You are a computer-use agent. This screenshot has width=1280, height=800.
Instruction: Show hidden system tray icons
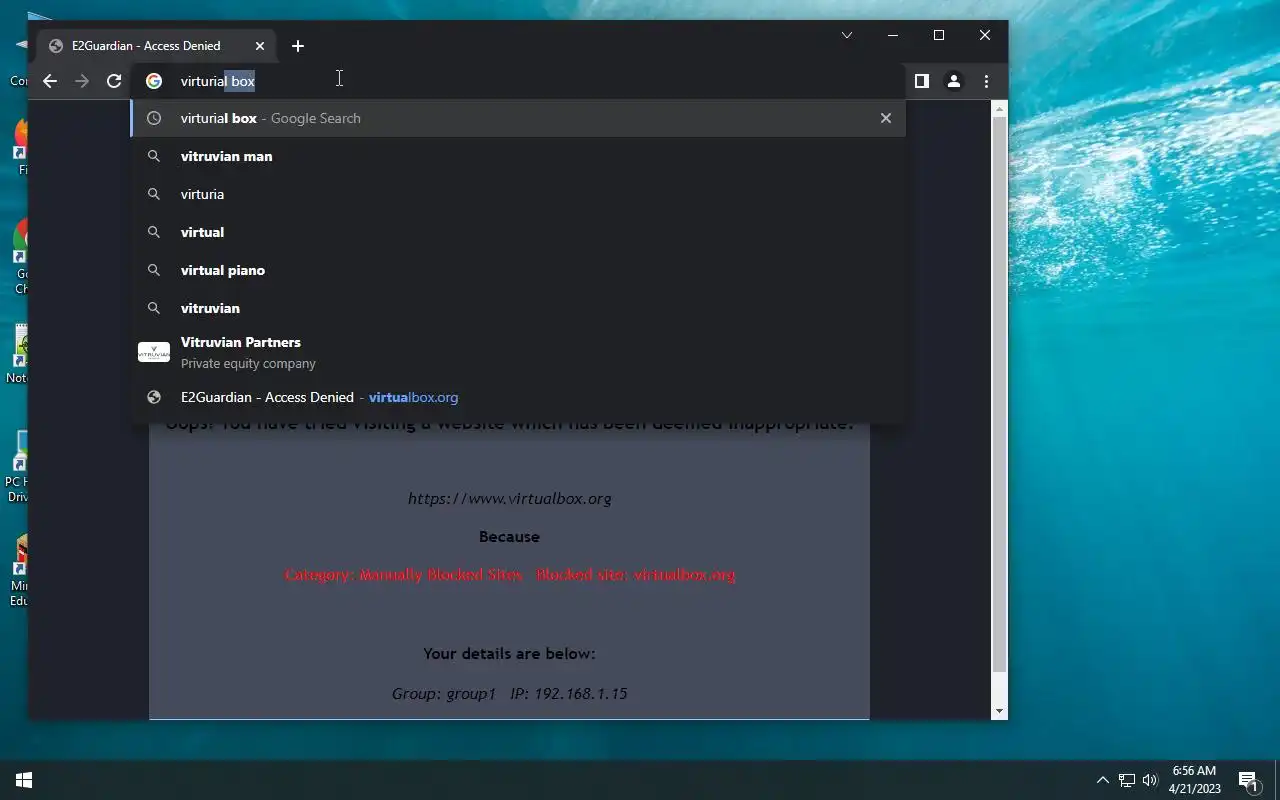1103,780
